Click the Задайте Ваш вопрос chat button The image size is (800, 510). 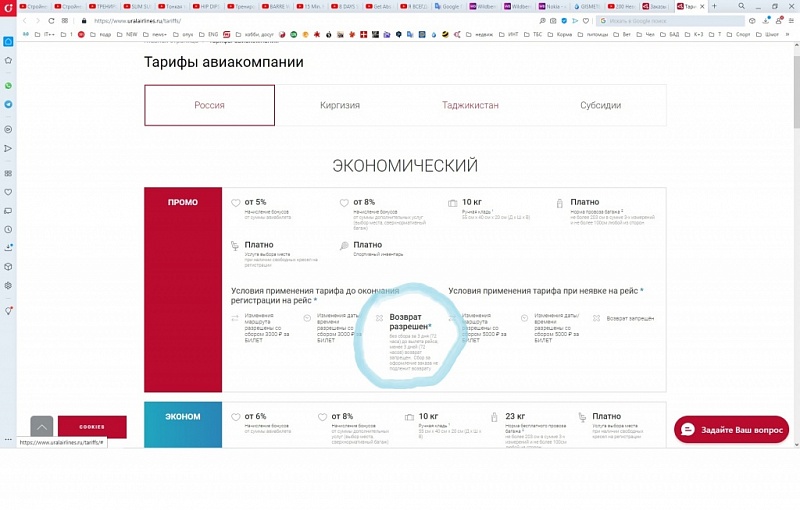[731, 429]
